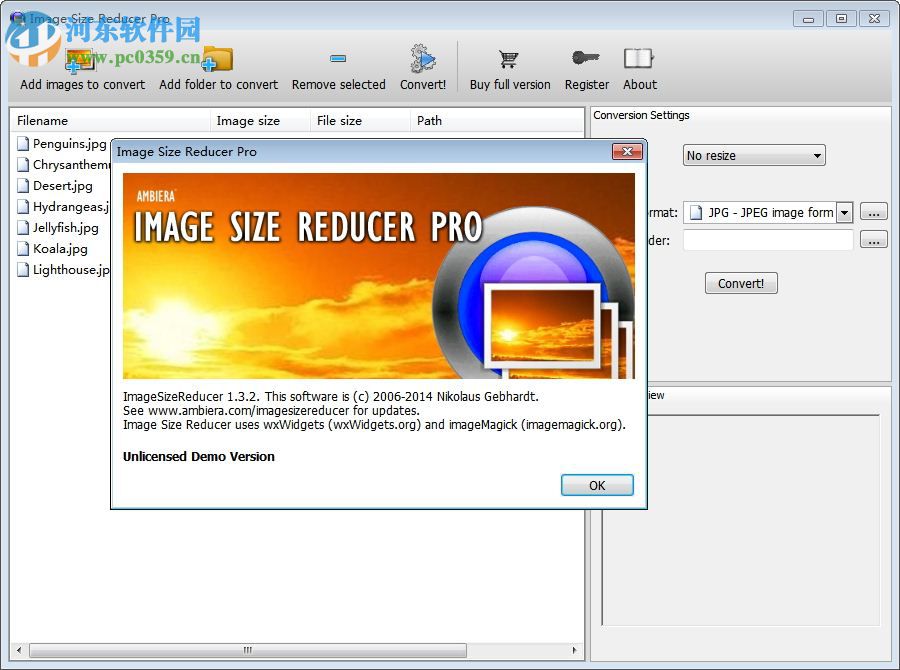Expand the JPG output format dropdown
The width and height of the screenshot is (900, 670).
(844, 212)
